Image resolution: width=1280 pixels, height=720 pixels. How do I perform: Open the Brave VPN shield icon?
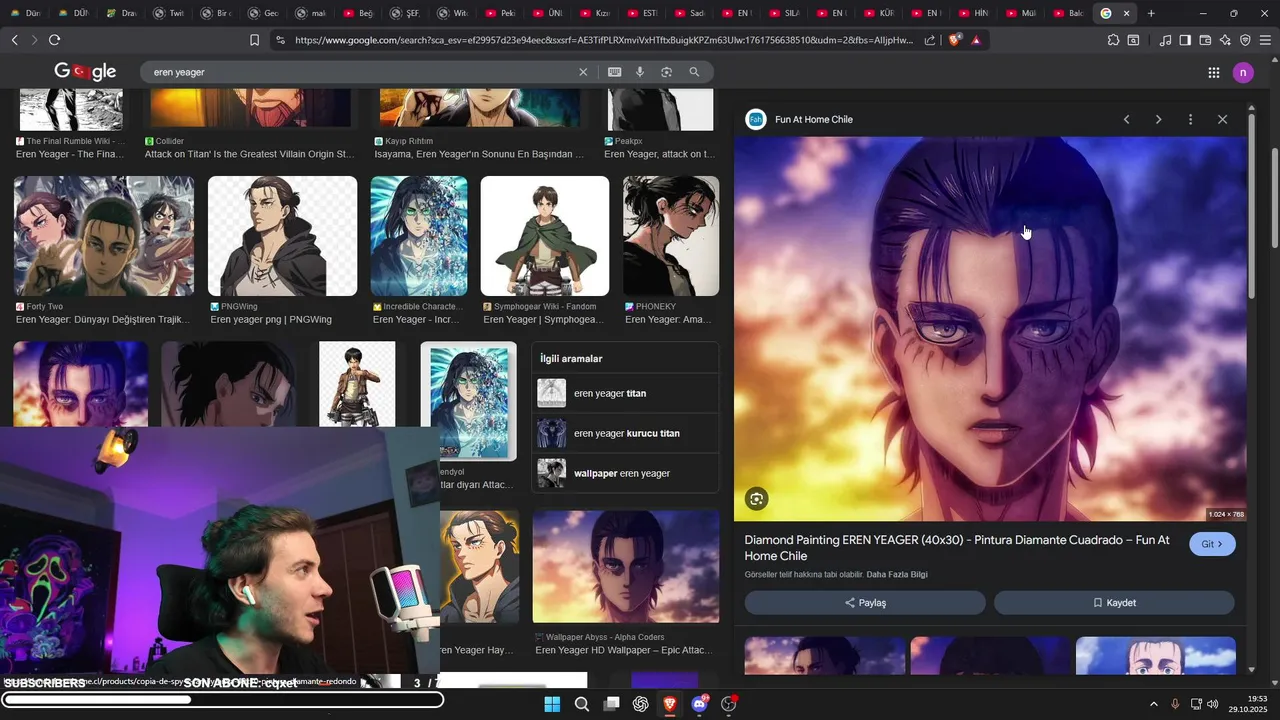tap(1245, 40)
